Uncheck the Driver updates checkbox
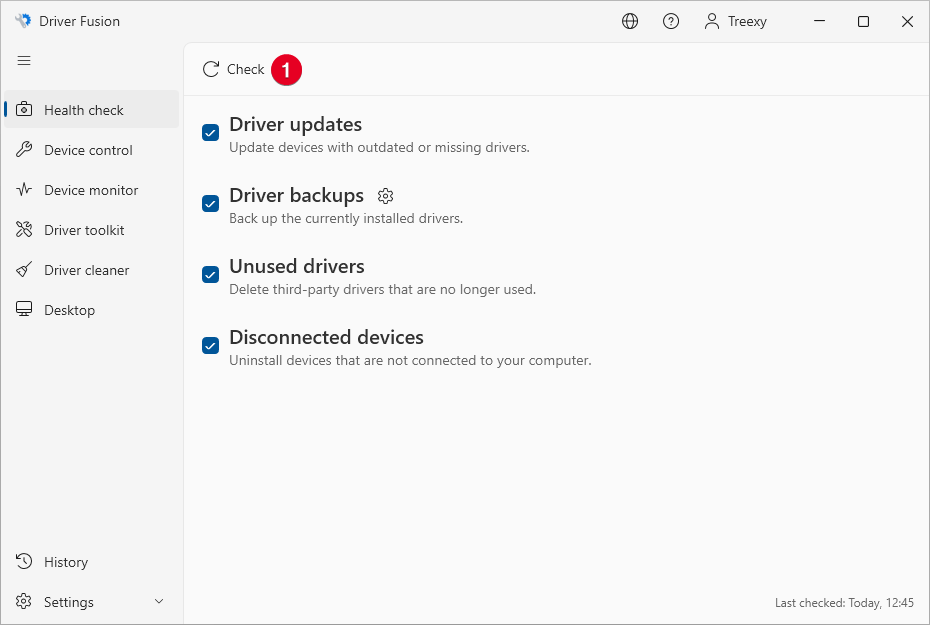Screen dimensions: 930x625 pyautogui.click(x=210, y=133)
